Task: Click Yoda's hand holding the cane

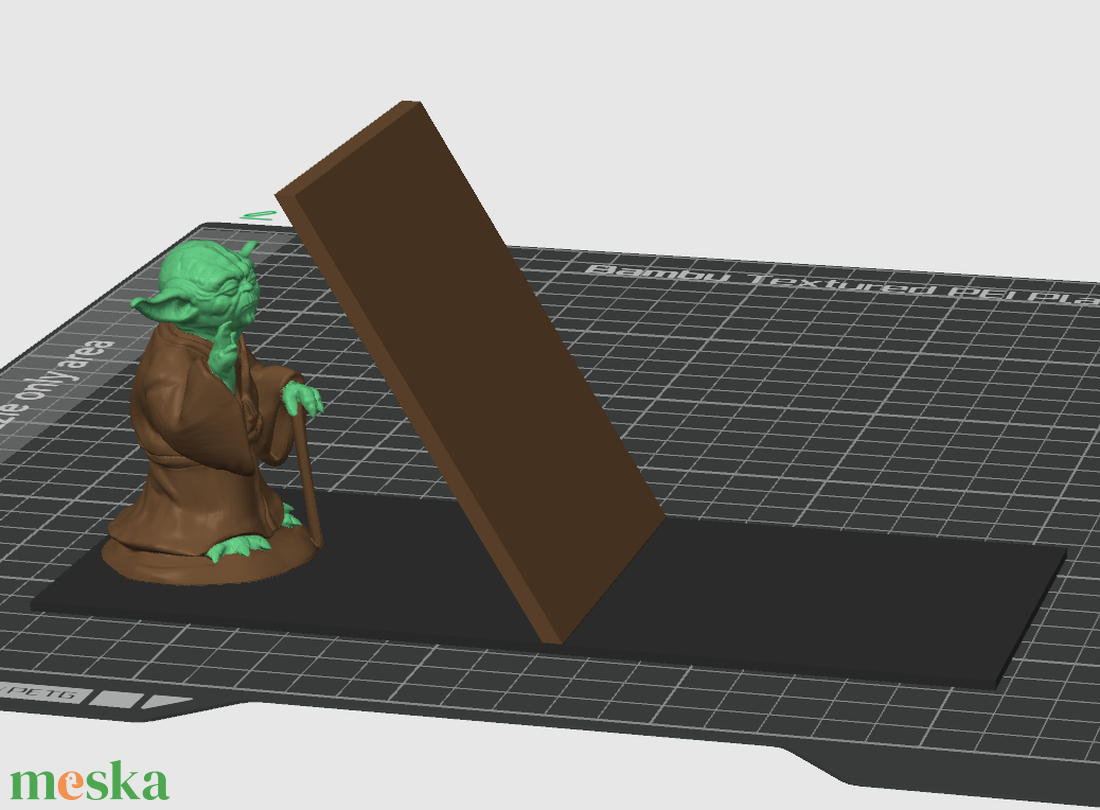Action: click(x=300, y=398)
